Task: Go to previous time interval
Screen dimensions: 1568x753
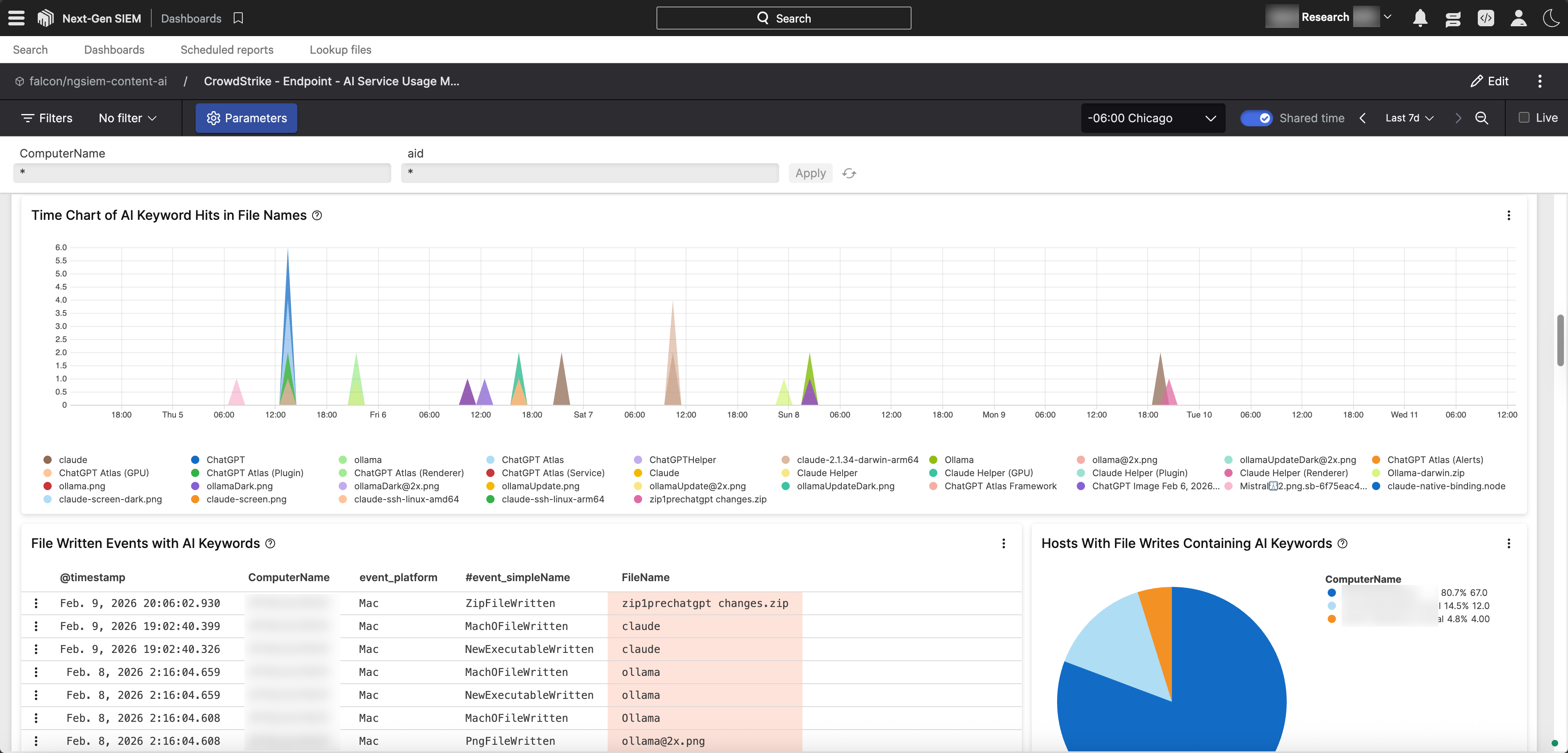Action: point(1362,118)
